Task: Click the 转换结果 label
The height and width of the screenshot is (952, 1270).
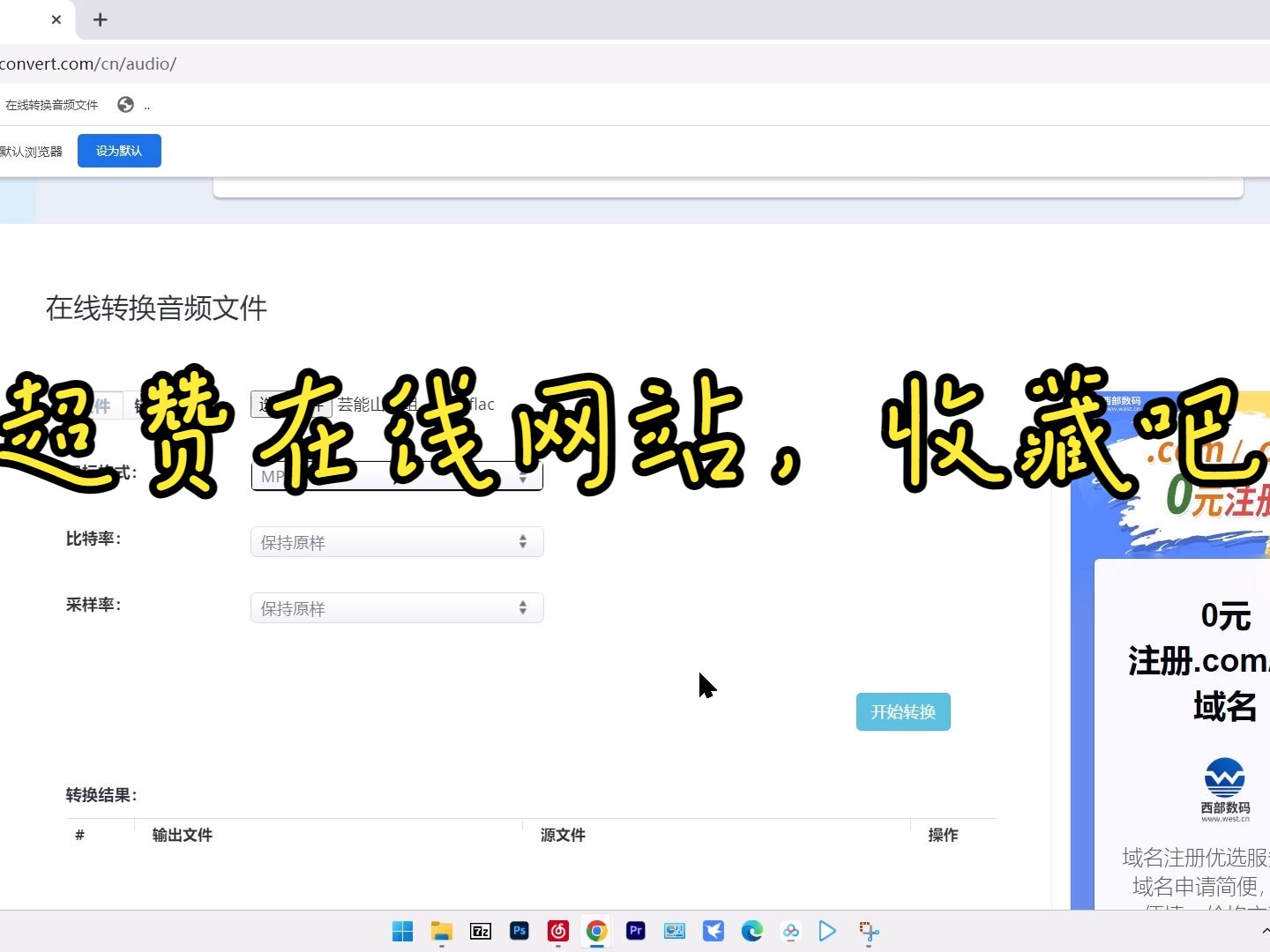Action: coord(101,795)
